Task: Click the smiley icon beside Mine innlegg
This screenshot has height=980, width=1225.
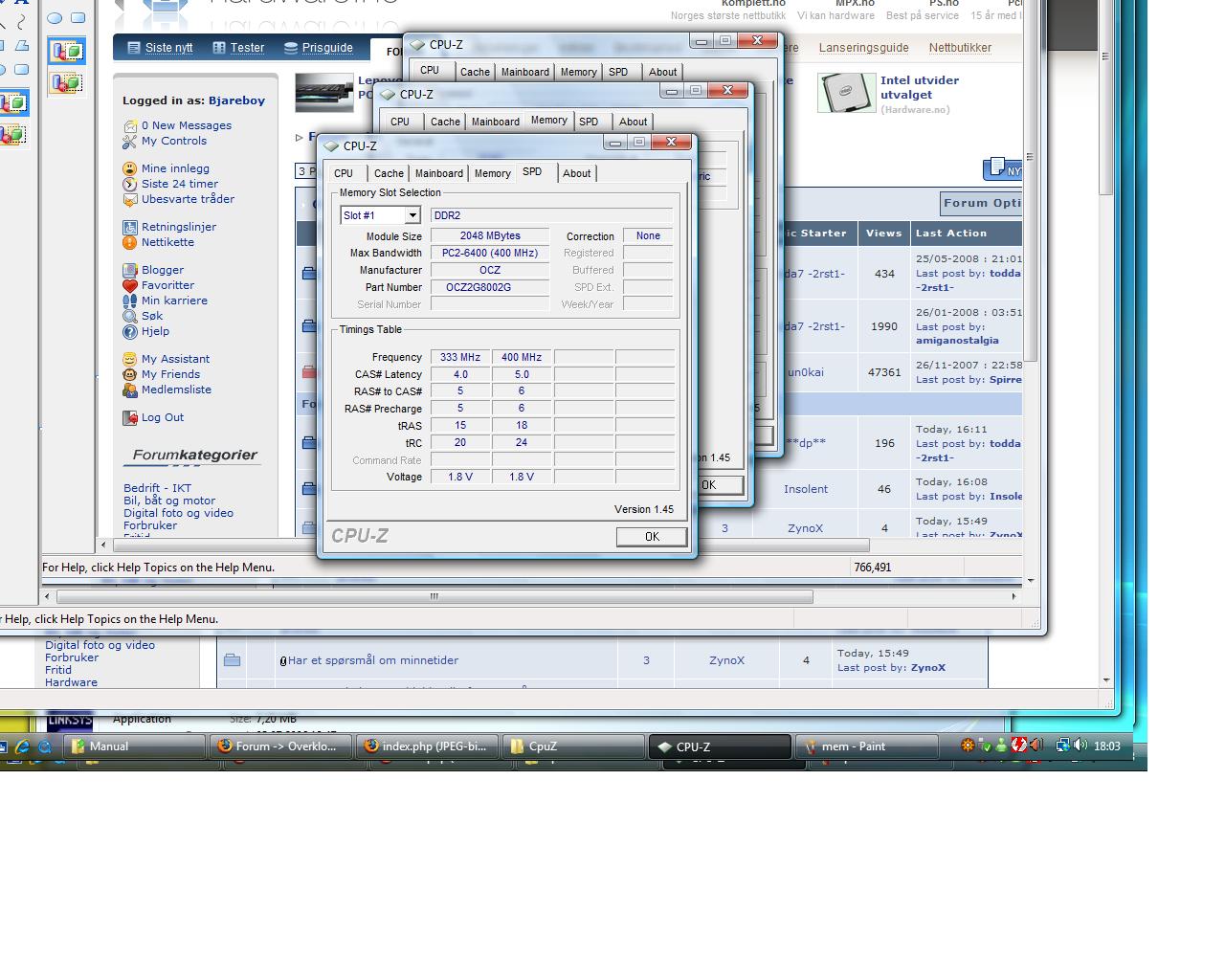Action: (x=130, y=168)
